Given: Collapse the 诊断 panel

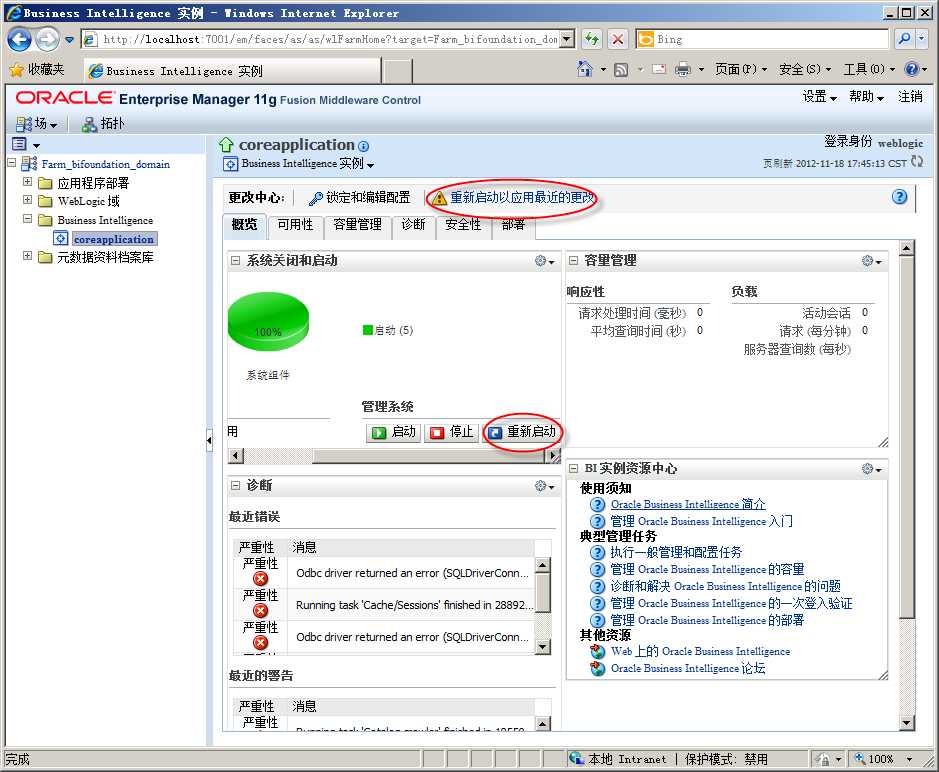Looking at the screenshot, I should [235, 486].
